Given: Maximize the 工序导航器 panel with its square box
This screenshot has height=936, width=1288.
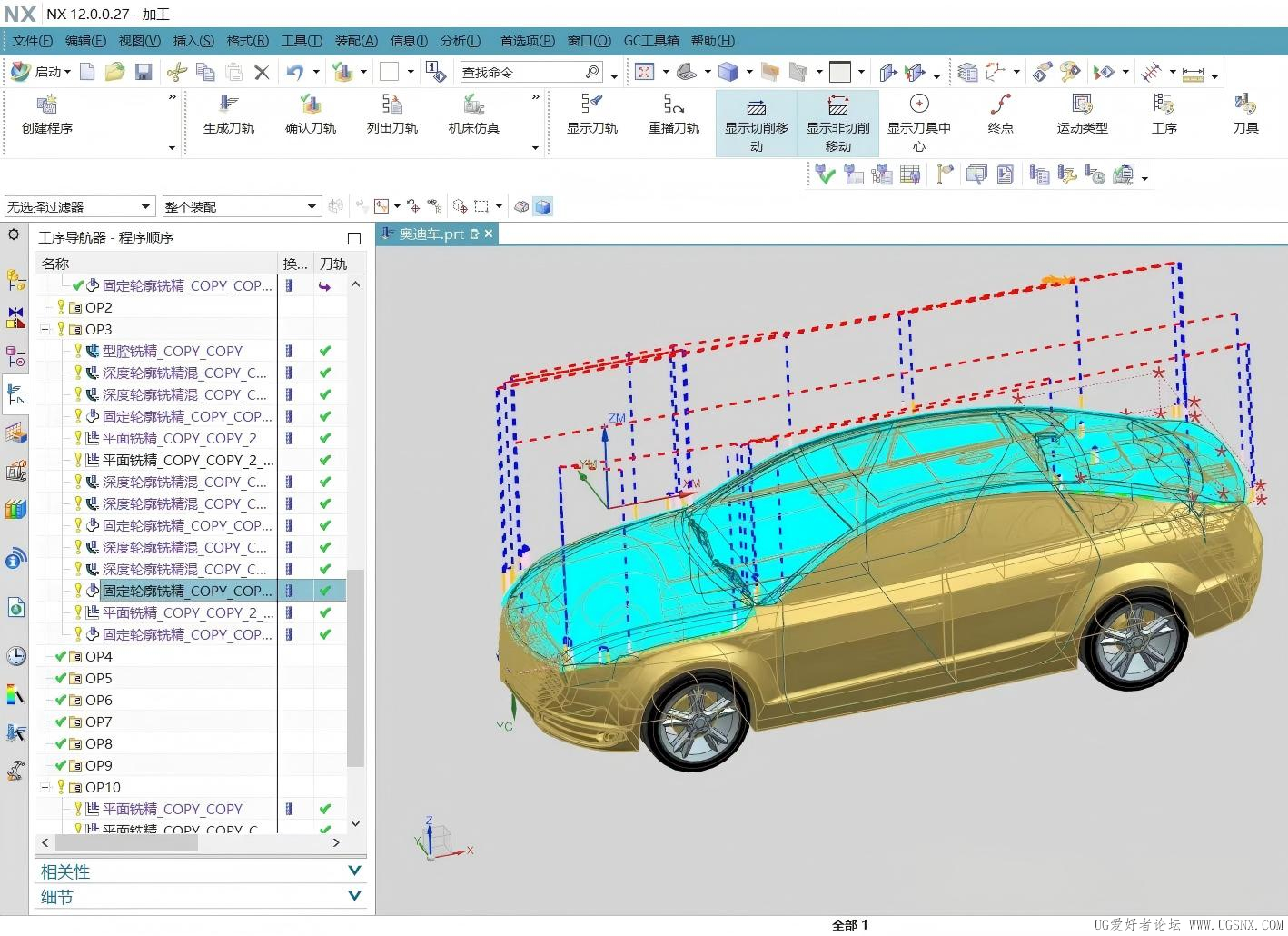Looking at the screenshot, I should point(354,238).
